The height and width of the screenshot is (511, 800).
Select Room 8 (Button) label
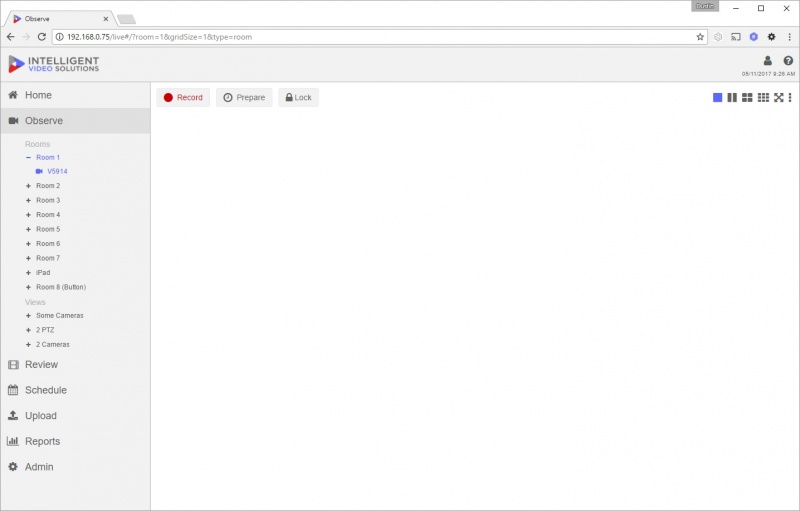click(x=61, y=287)
